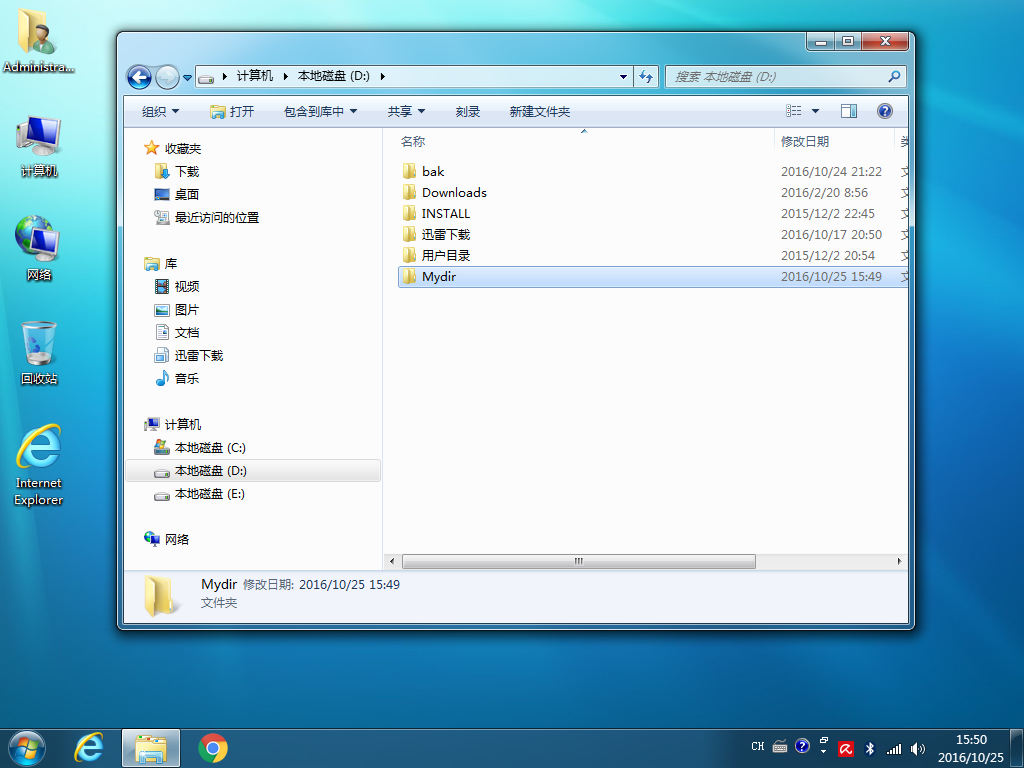Image resolution: width=1024 pixels, height=768 pixels.
Task: Open recent locations dropdown arrow
Action: tap(187, 77)
